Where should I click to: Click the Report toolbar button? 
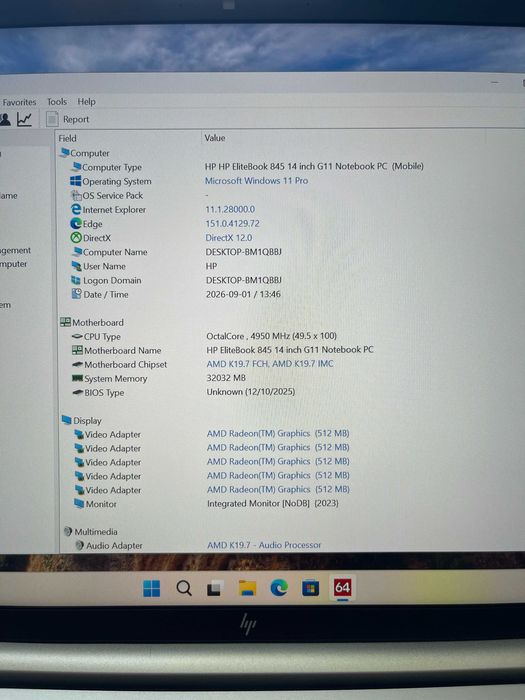pos(68,119)
